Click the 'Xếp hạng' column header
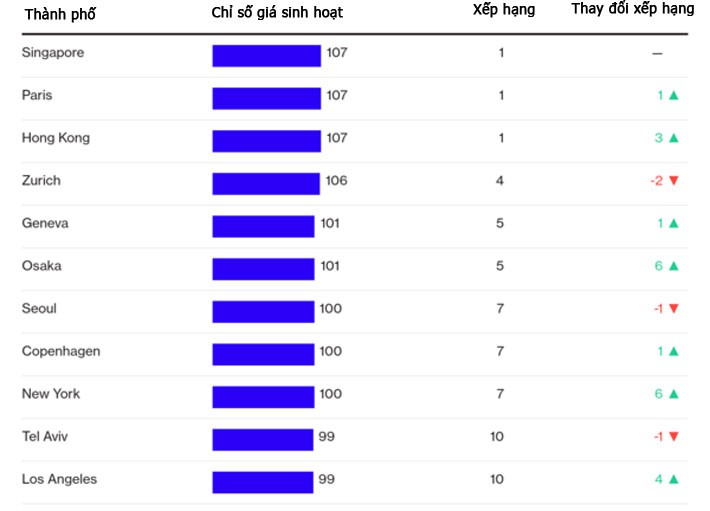This screenshot has width=710, height=511. [503, 10]
